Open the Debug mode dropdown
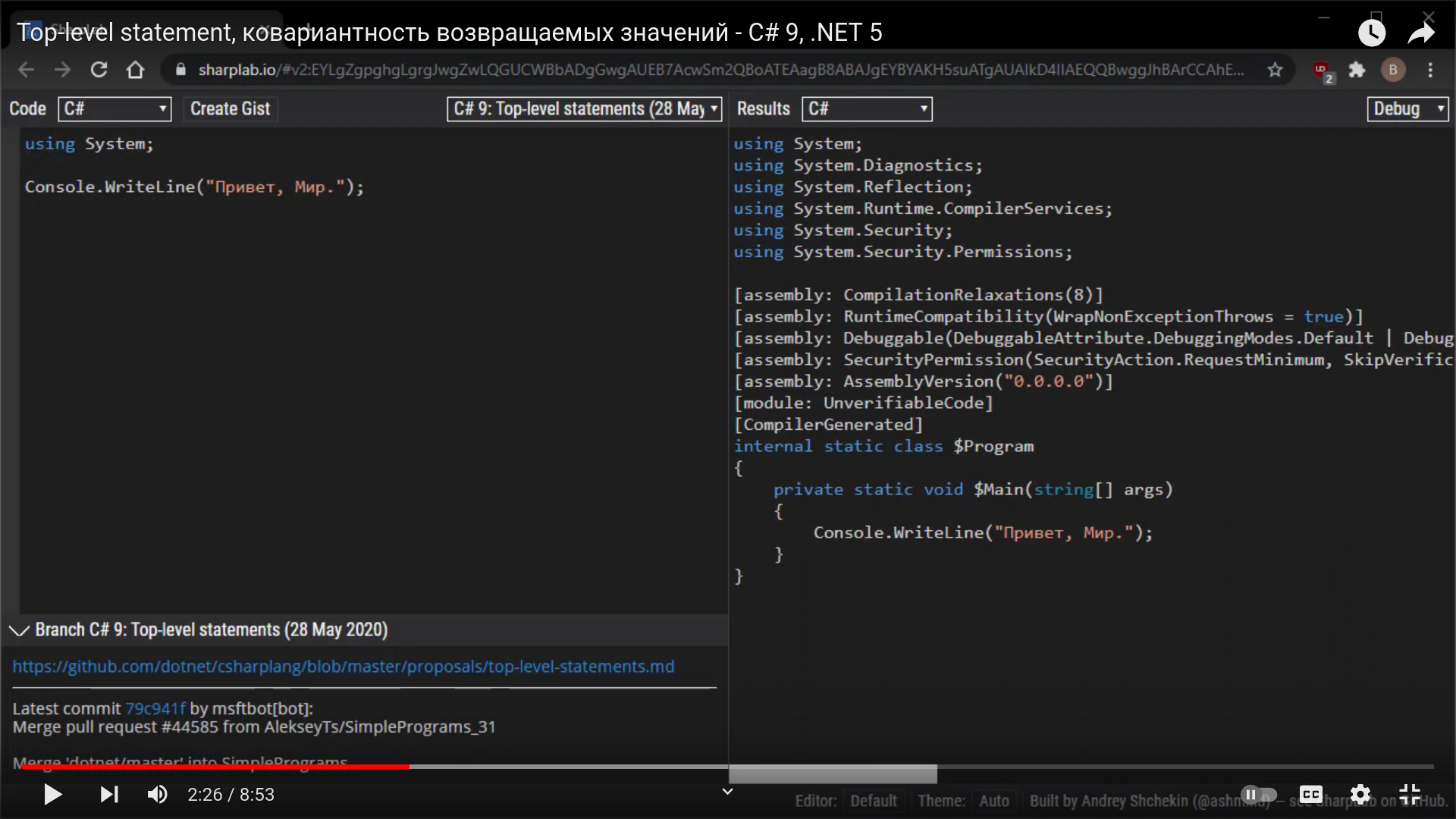 click(x=1408, y=109)
